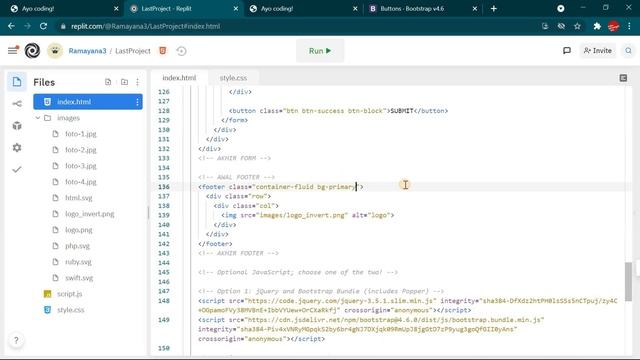Open Ramayana3 profile link

[x=87, y=51]
